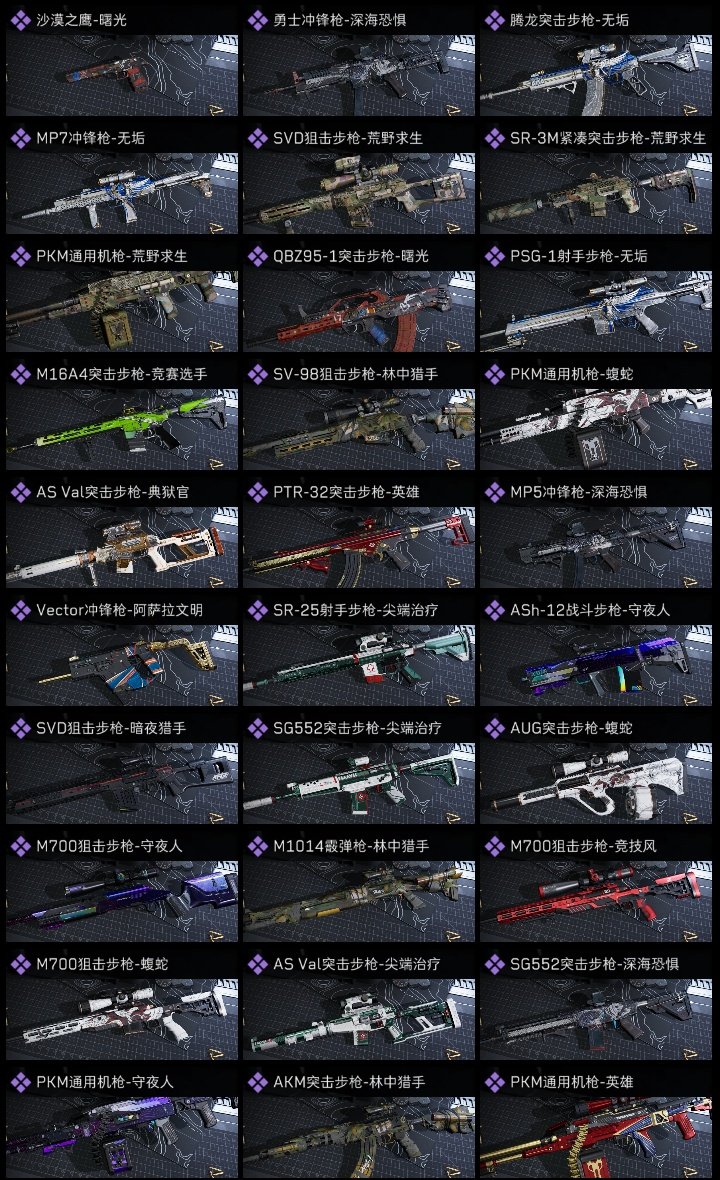Click the purple diamond icon next to MP7冲锋枪-无垢
This screenshot has height=1180, width=720.
click(x=20, y=138)
